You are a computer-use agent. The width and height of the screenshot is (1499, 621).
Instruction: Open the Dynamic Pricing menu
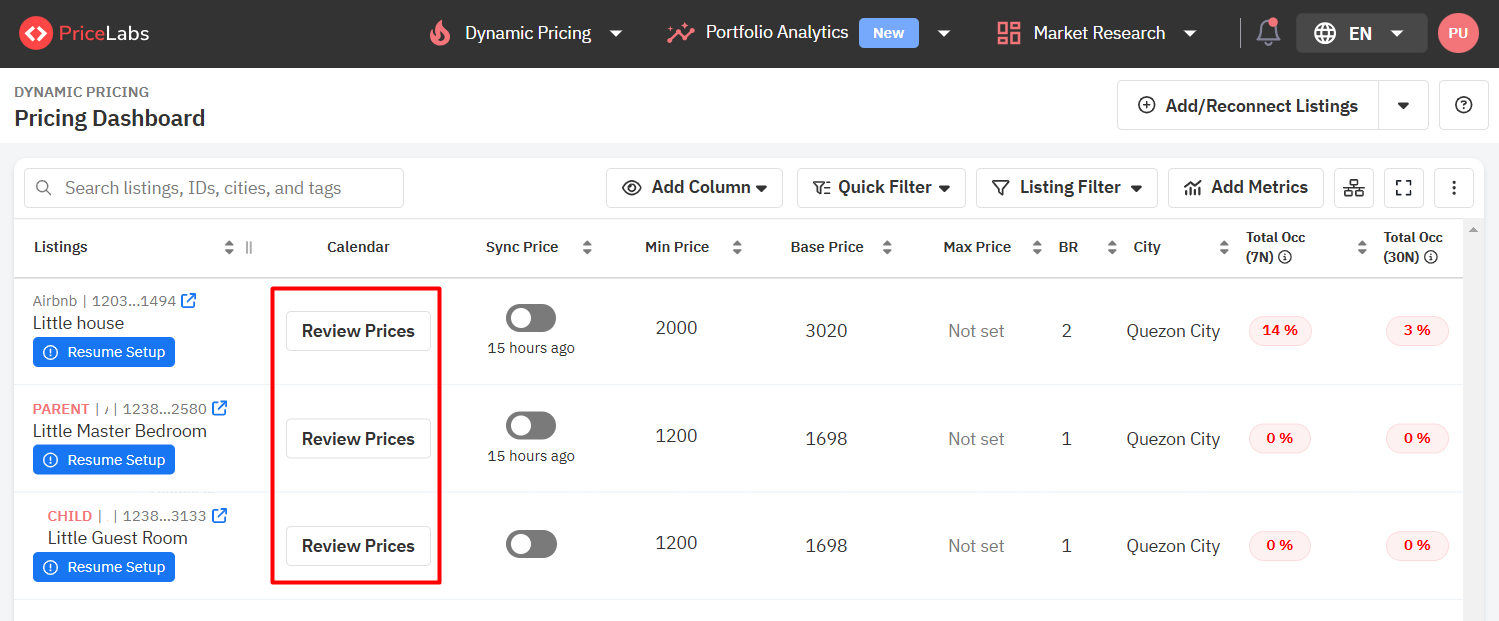(526, 33)
